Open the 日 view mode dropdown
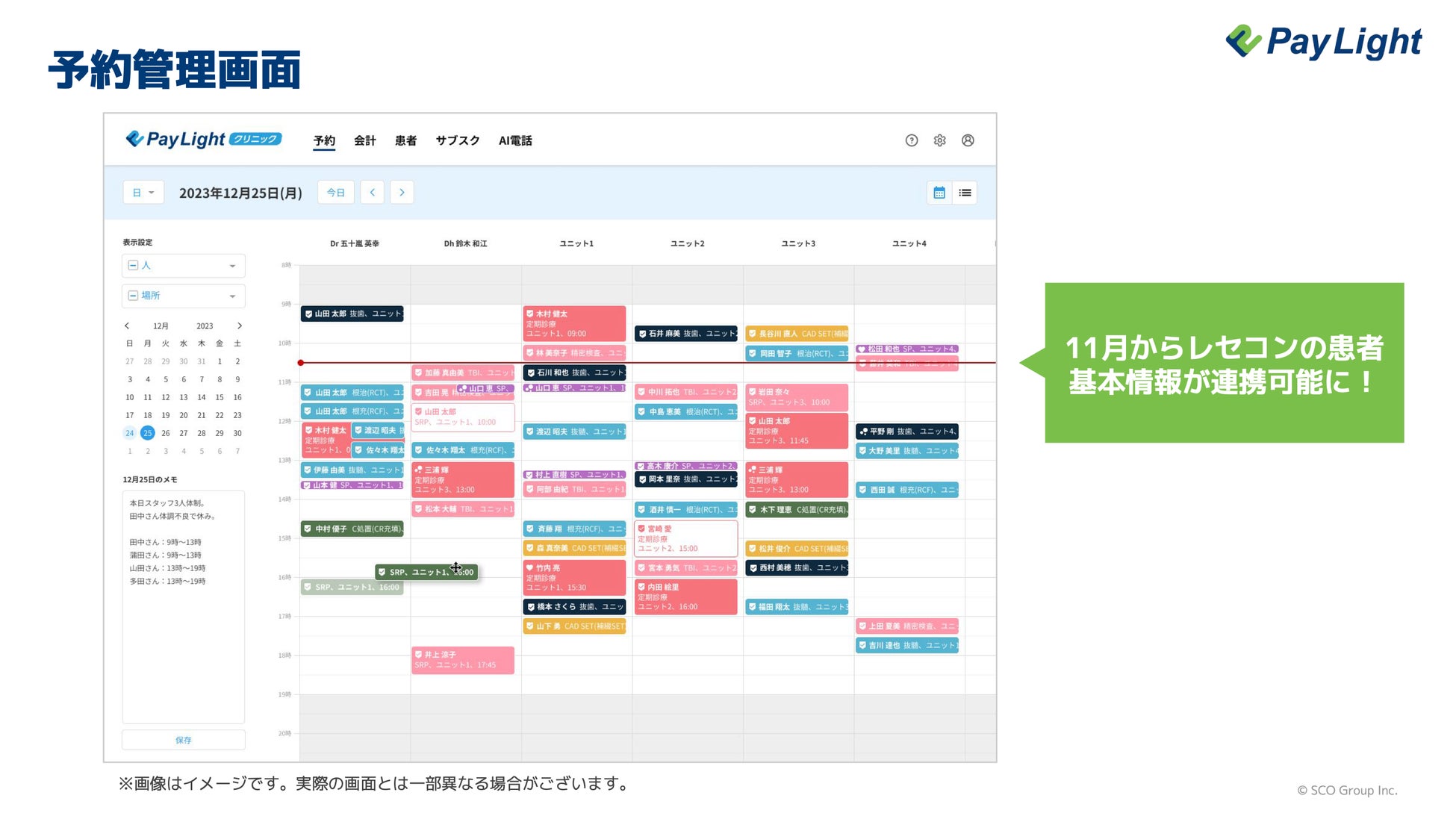 [143, 193]
